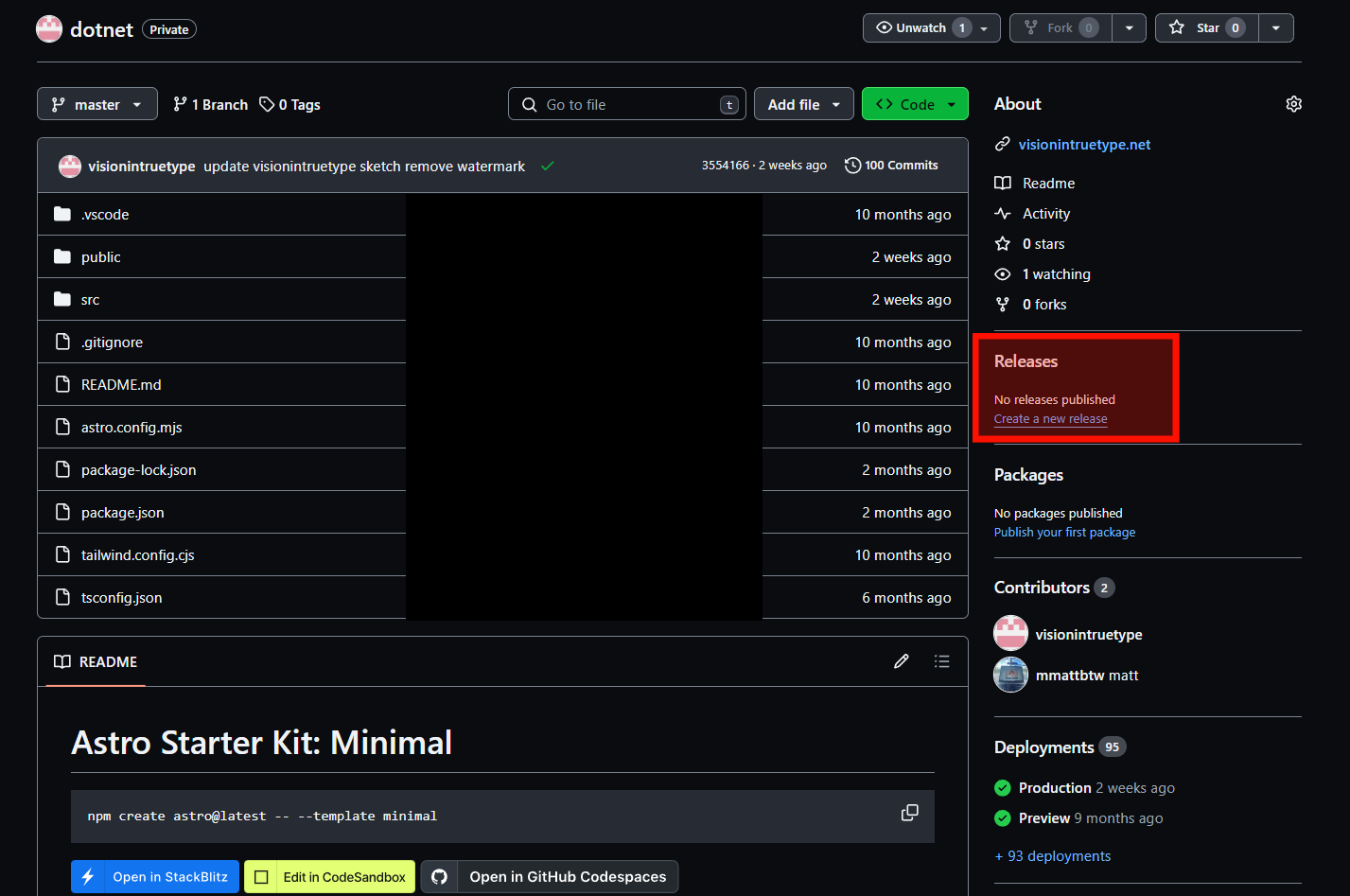The image size is (1350, 896).
Task: Open the visionintruetype.net website link
Action: point(1083,145)
